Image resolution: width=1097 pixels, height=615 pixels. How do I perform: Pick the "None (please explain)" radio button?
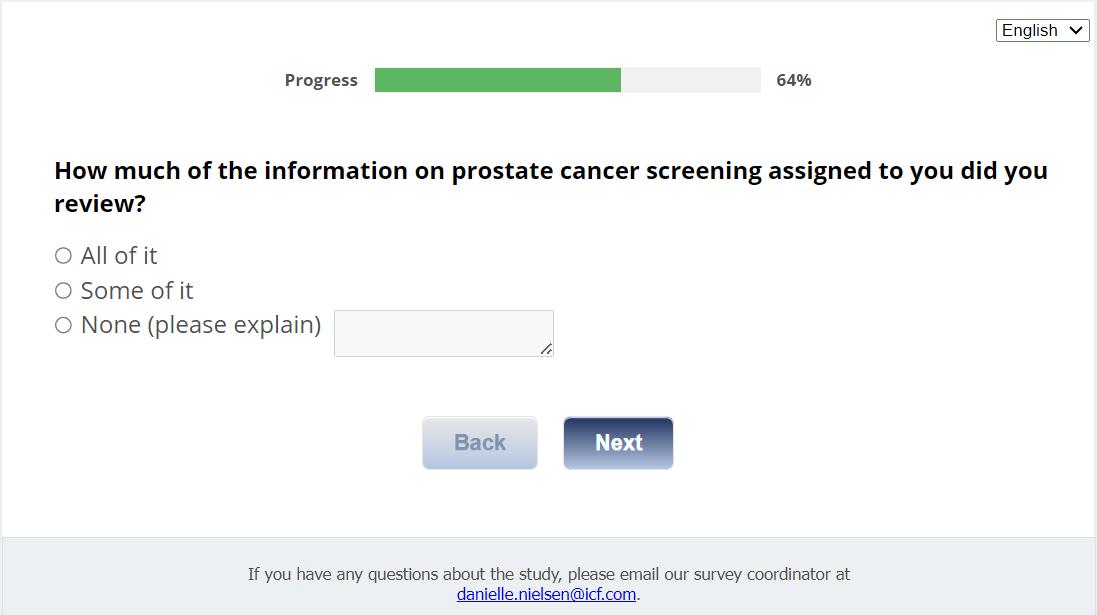tap(63, 325)
